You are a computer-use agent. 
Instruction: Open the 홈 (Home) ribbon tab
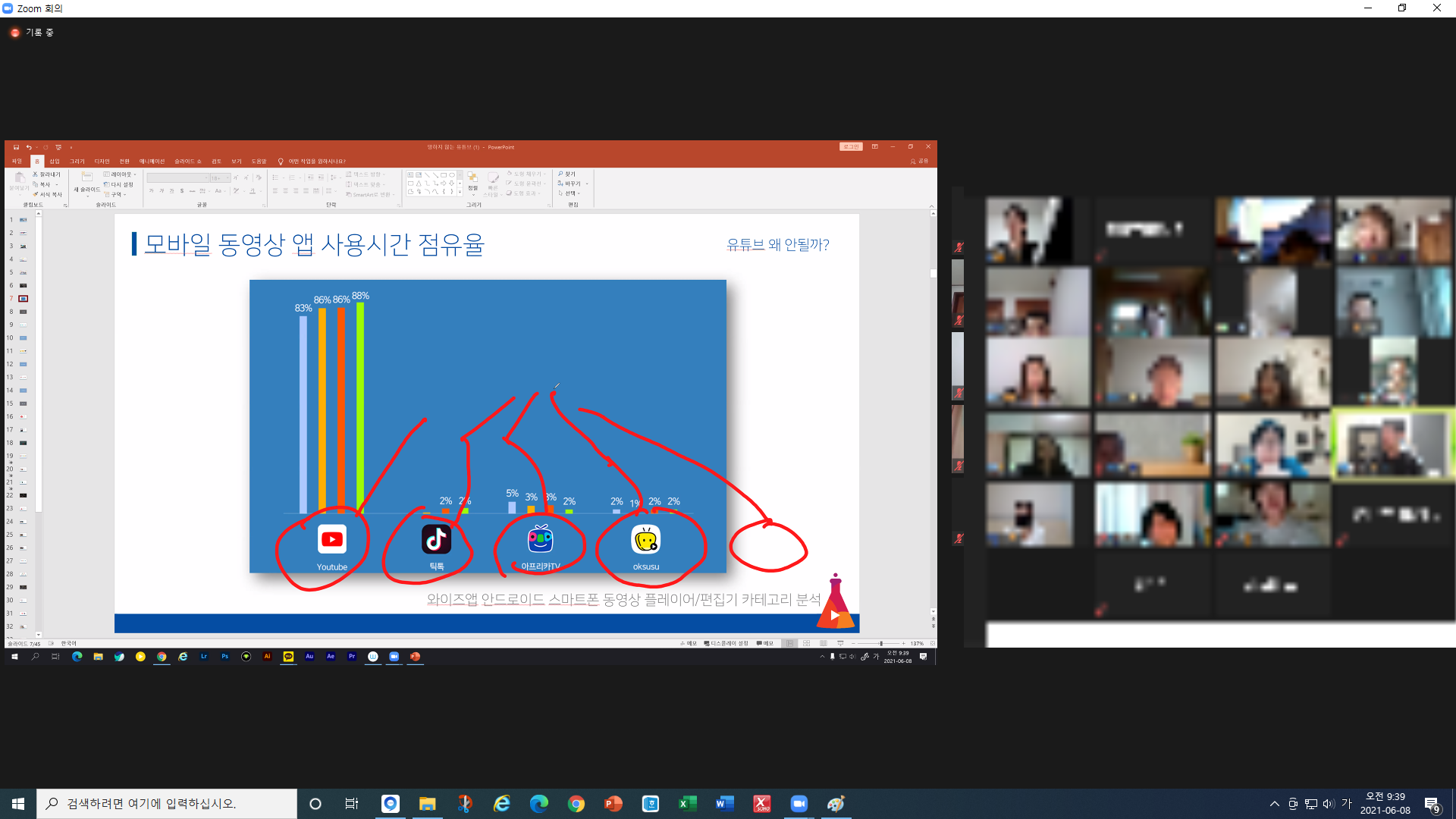(x=37, y=162)
